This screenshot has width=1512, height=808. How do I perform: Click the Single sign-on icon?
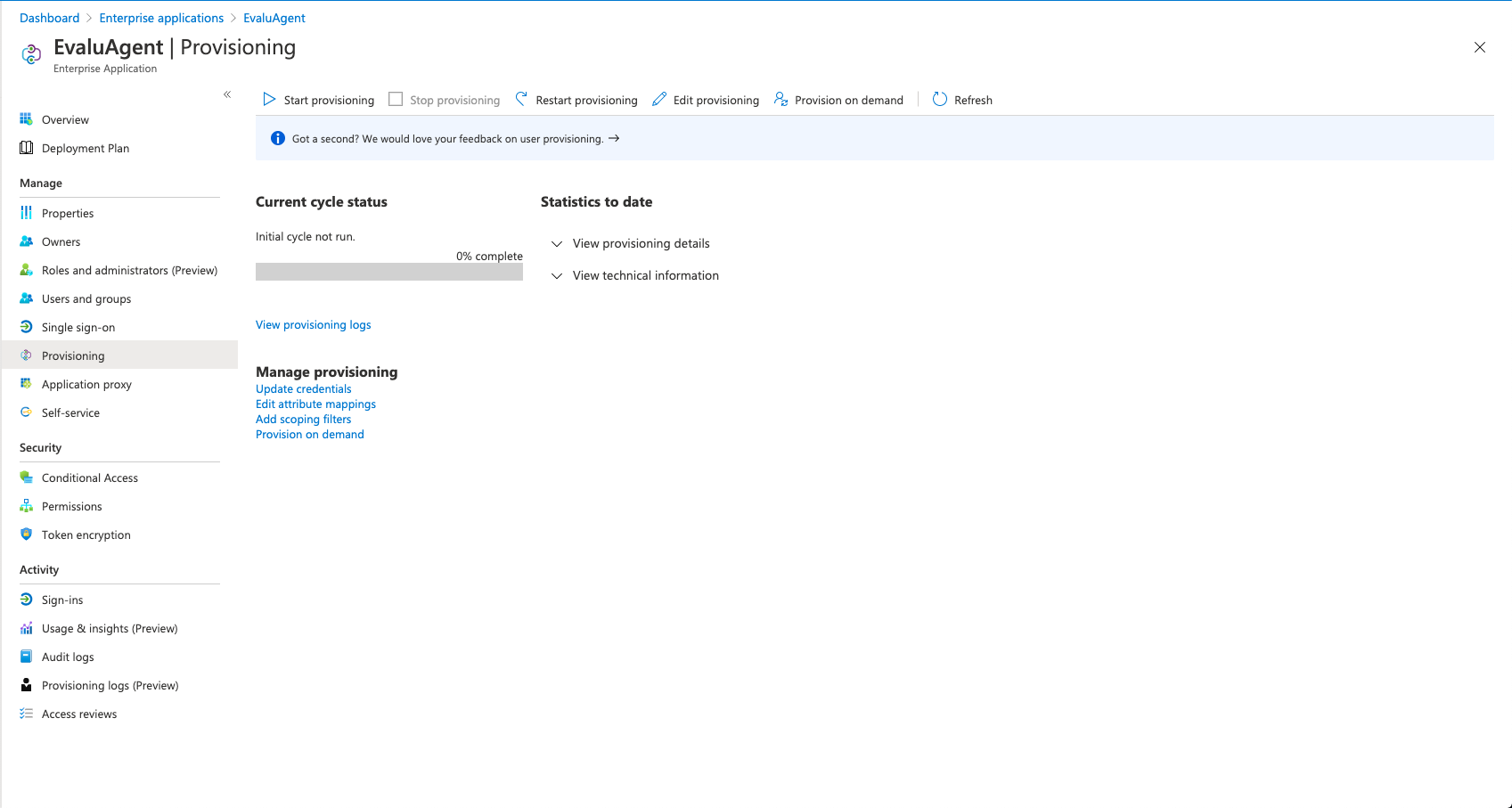coord(27,327)
